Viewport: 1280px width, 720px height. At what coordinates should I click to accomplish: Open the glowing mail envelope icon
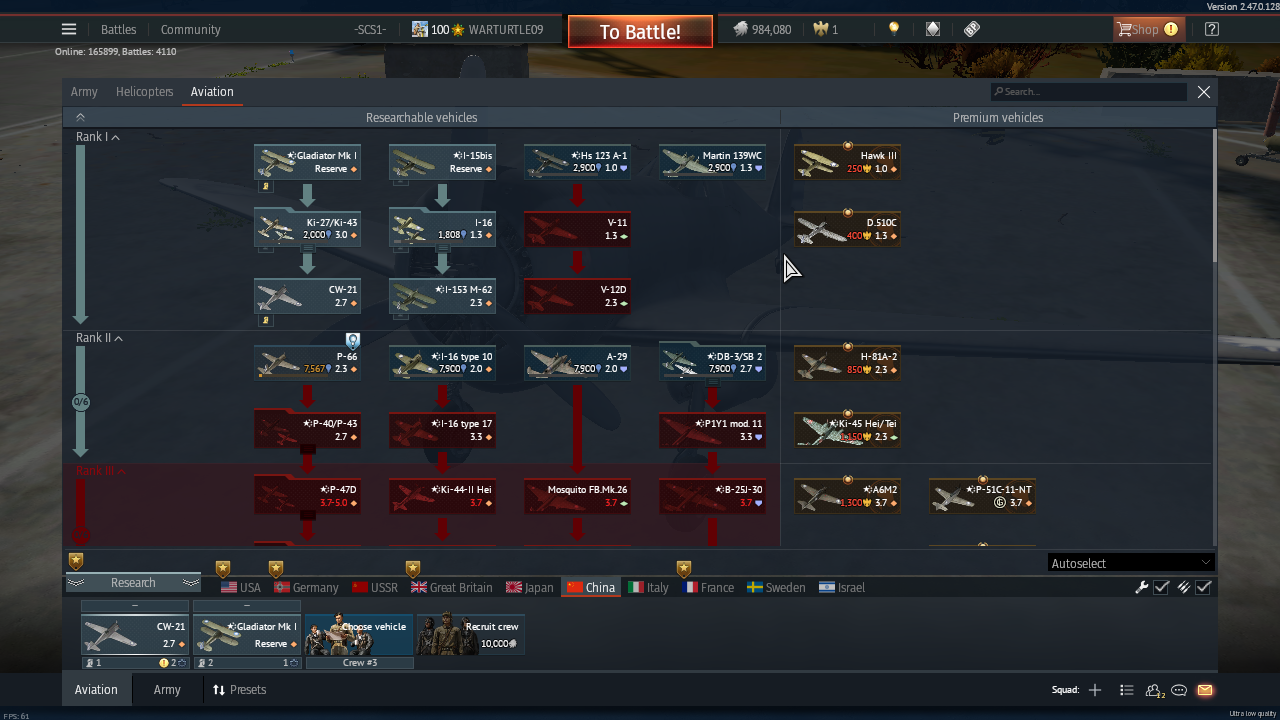coord(1205,690)
